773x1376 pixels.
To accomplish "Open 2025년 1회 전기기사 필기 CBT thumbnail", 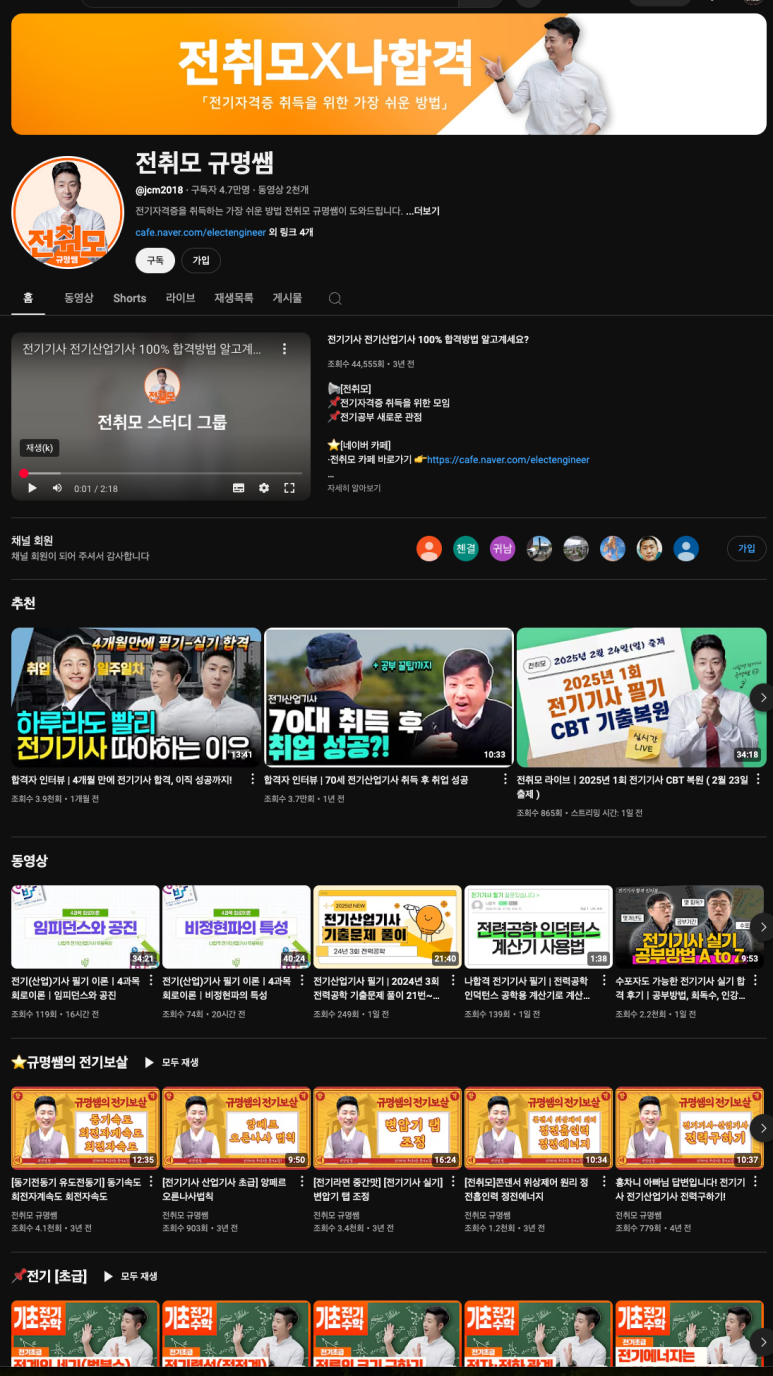I will (642, 697).
